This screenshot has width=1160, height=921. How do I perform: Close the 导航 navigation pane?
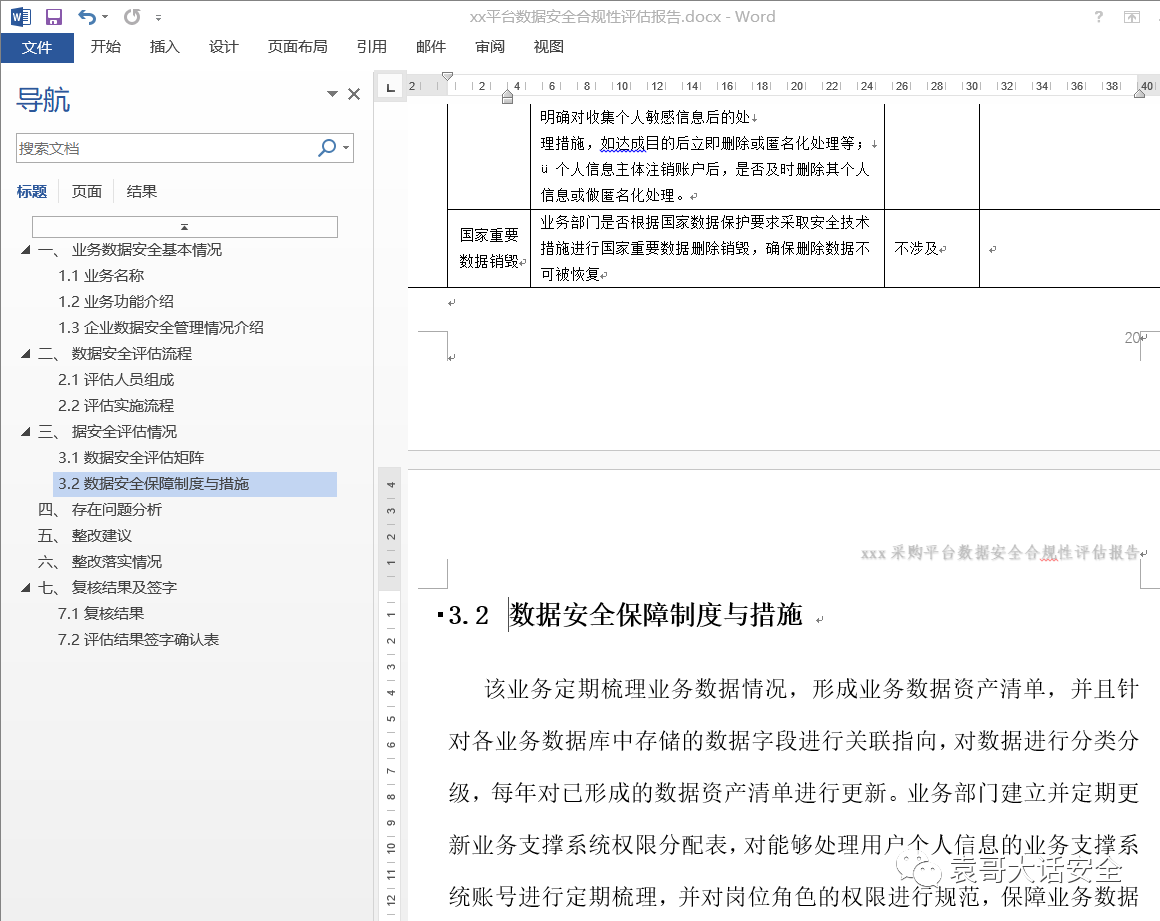click(x=354, y=92)
